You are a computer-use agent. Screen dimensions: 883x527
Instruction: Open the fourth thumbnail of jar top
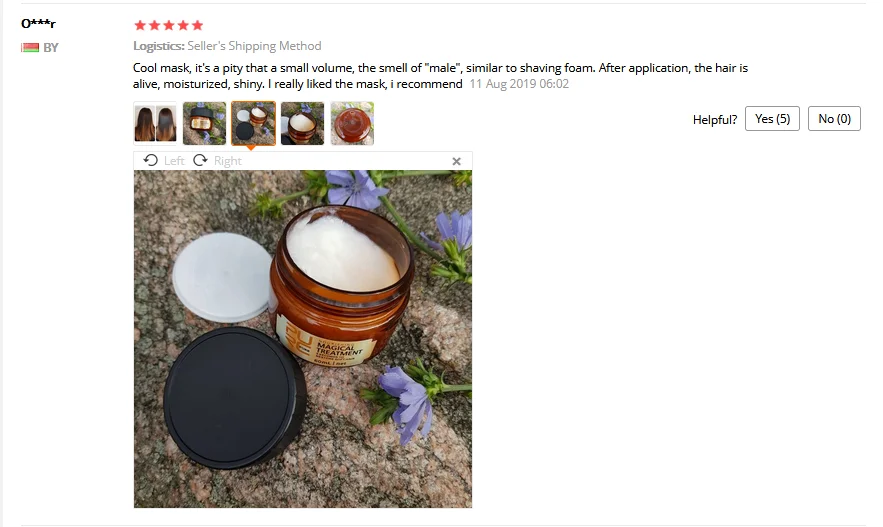point(302,123)
